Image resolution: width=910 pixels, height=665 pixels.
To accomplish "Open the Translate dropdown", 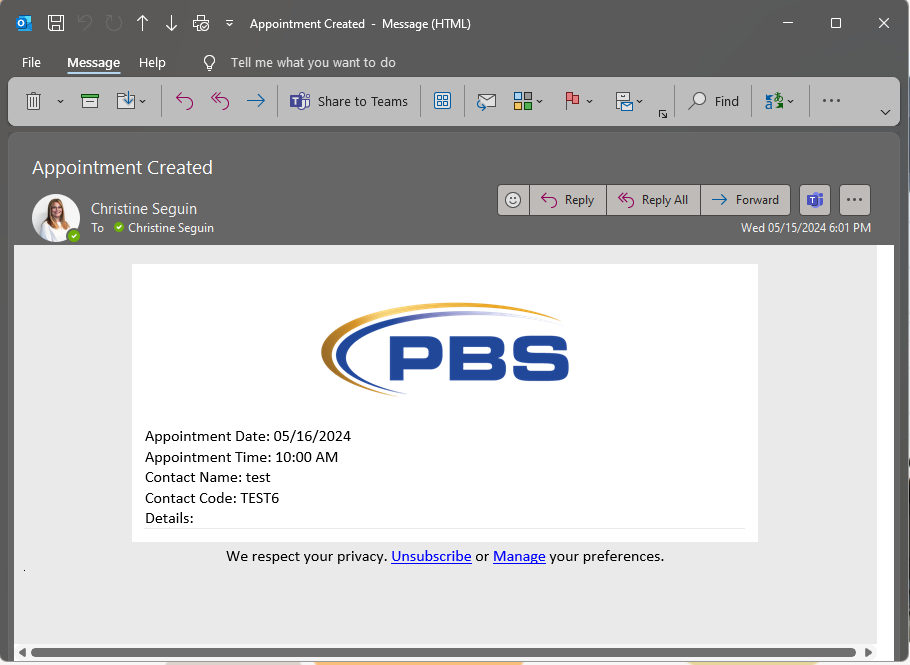I will 779,101.
